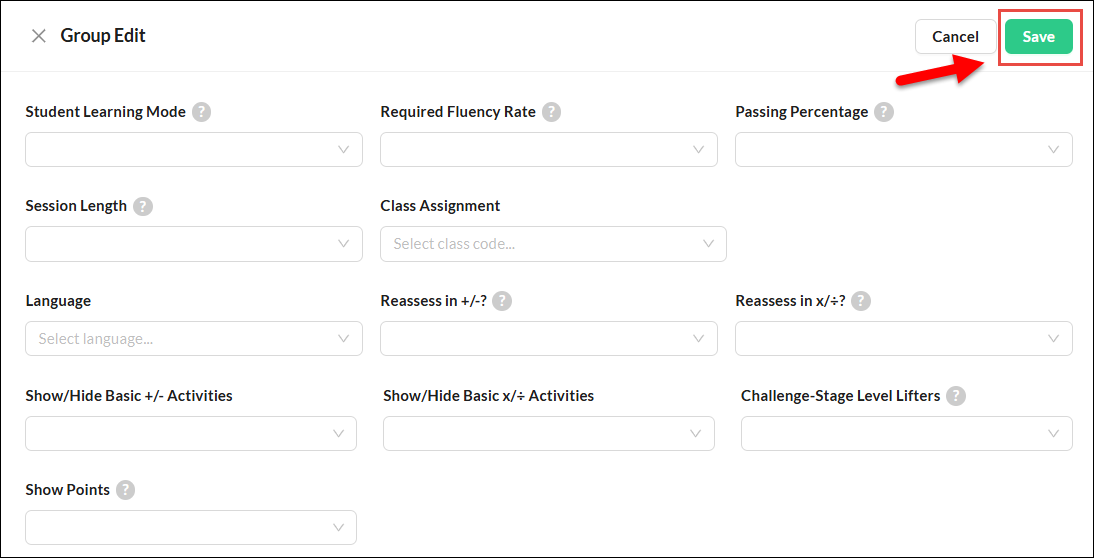Viewport: 1094px width, 558px height.
Task: Open Show/Hide Basic x/÷ Activities dropdown
Action: pos(548,434)
